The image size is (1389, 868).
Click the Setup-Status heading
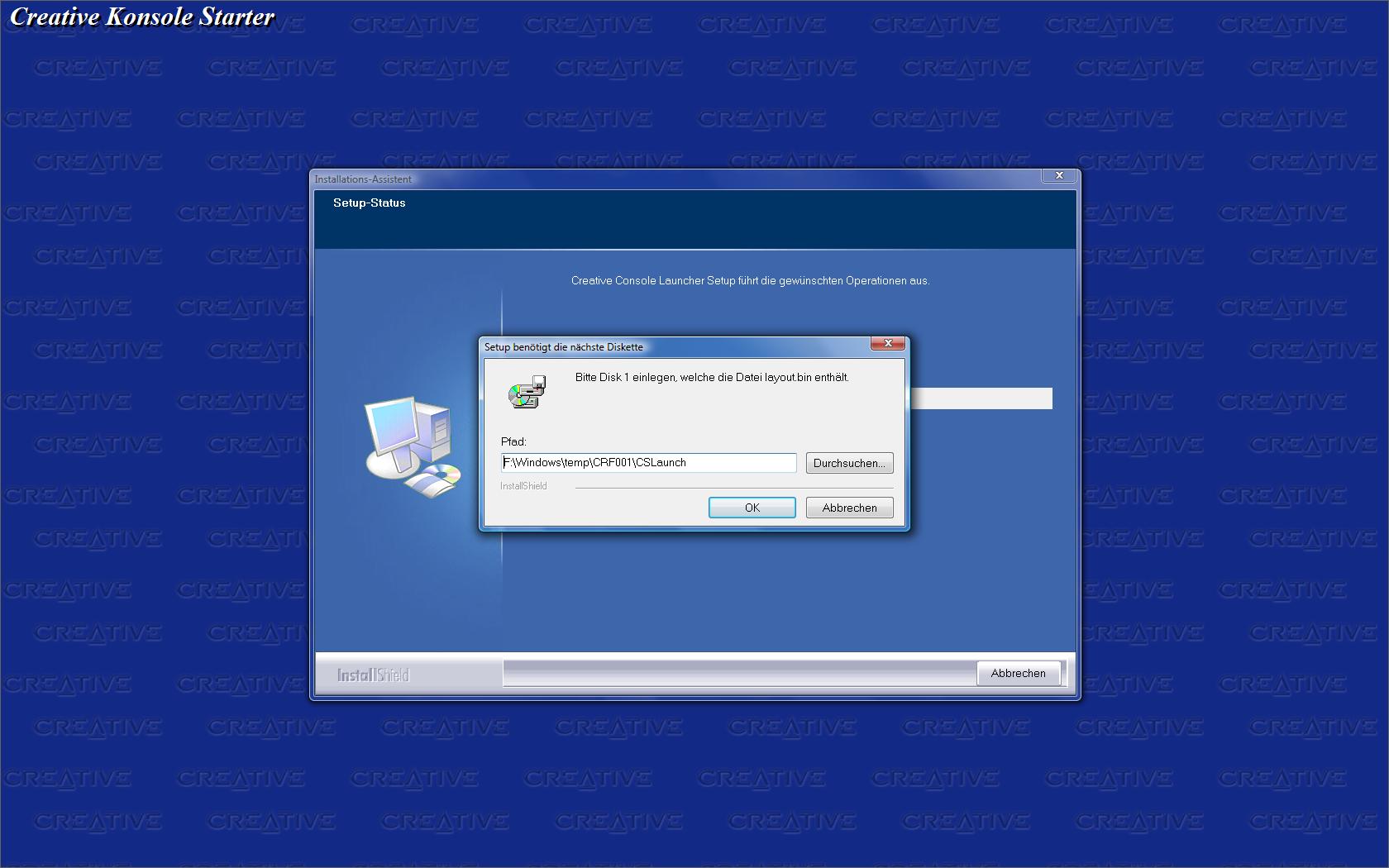pos(370,203)
